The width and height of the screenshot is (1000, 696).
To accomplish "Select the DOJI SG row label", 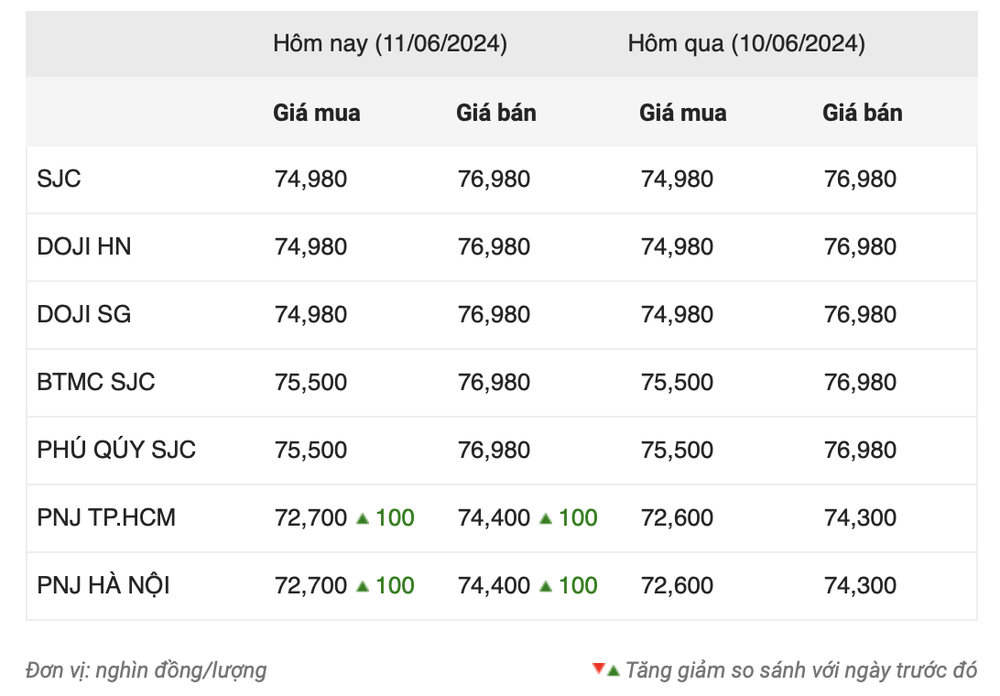I will pyautogui.click(x=84, y=314).
